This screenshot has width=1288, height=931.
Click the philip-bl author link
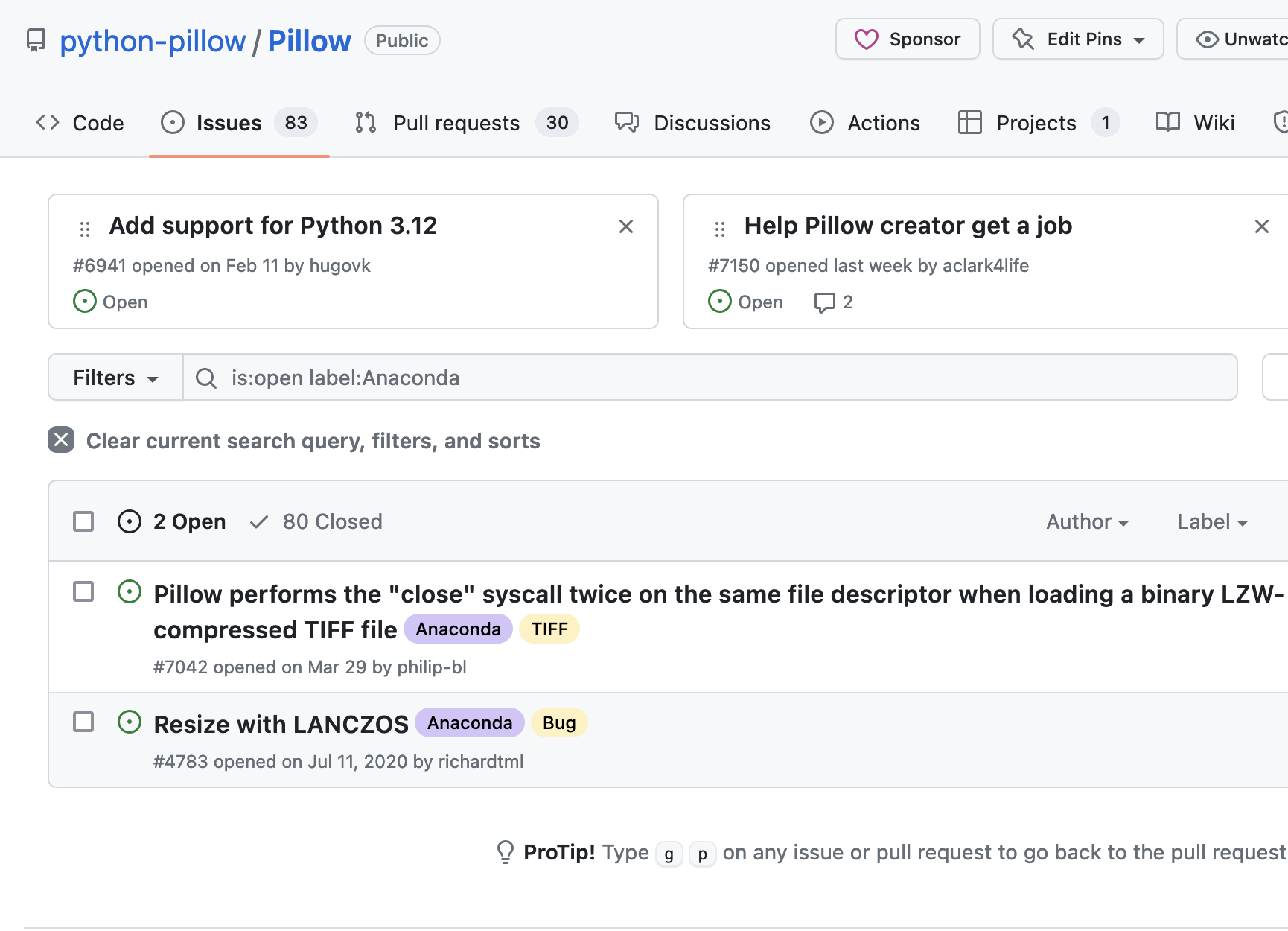coord(432,667)
